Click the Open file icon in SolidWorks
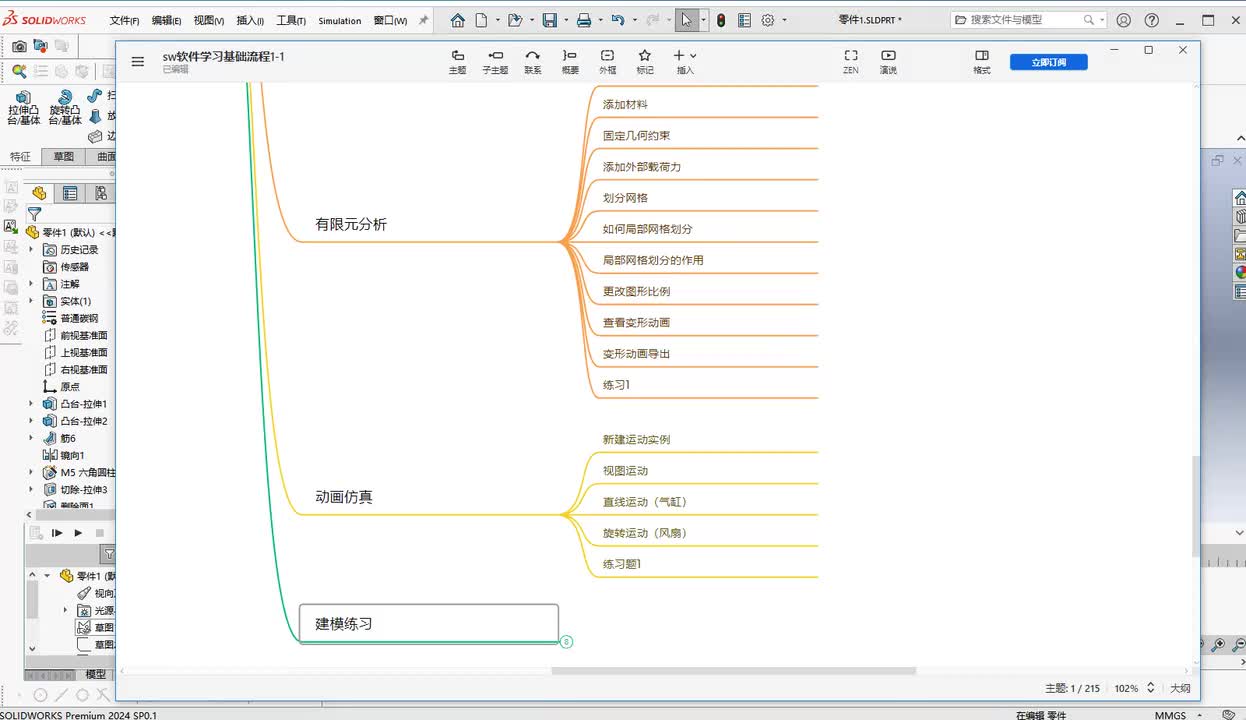Screen dimensions: 1246x720 pos(514,20)
